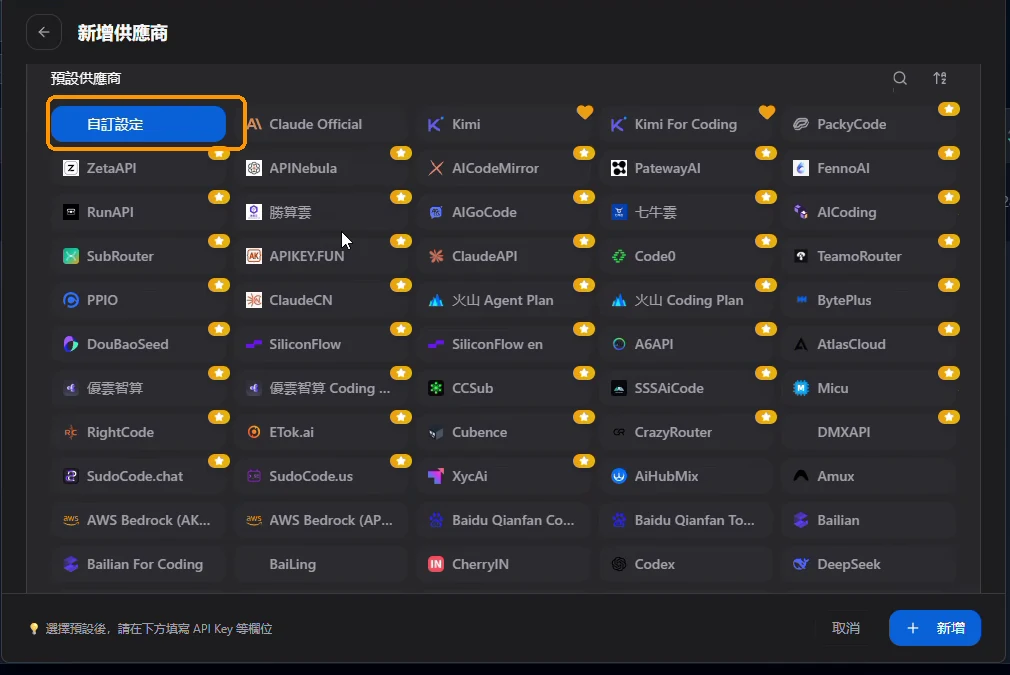1010x675 pixels.
Task: Select the AWS Bedrock (AP... provider name
Action: click(x=330, y=520)
